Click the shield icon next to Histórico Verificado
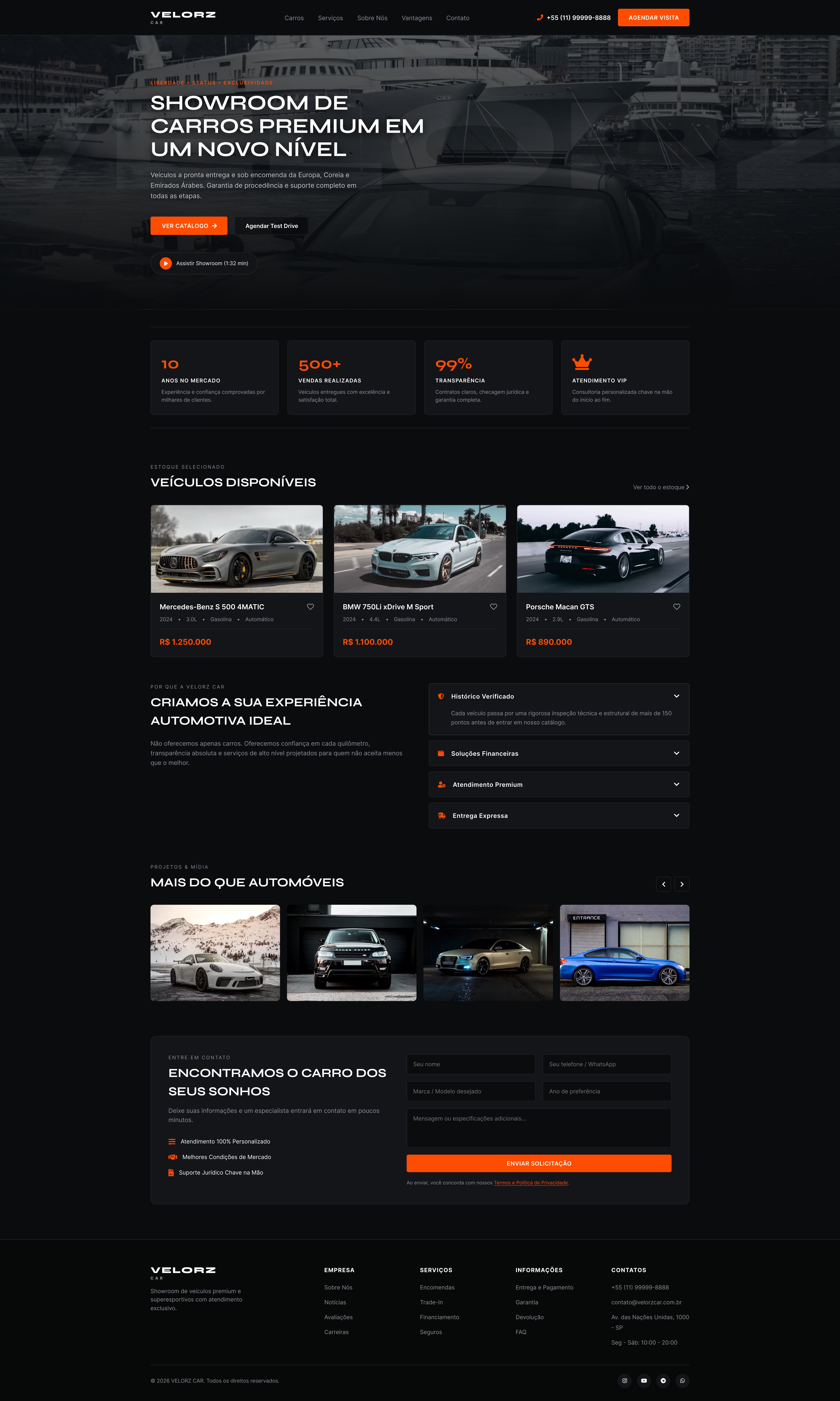Screen dimensions: 840x1401 (441, 696)
